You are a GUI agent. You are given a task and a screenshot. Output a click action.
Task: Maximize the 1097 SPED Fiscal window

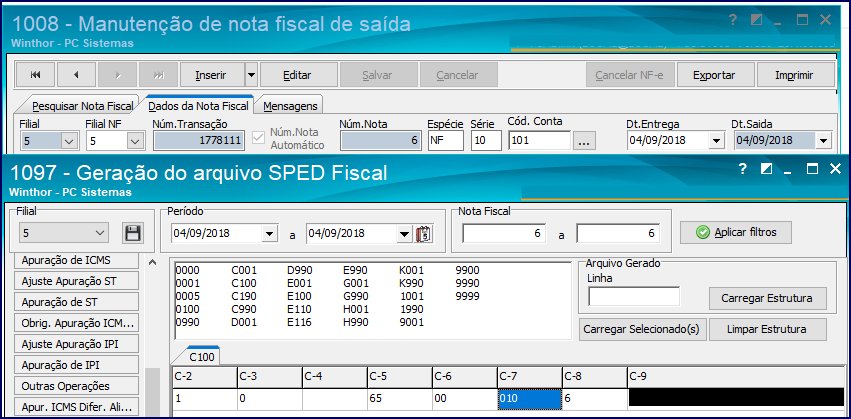[812, 169]
